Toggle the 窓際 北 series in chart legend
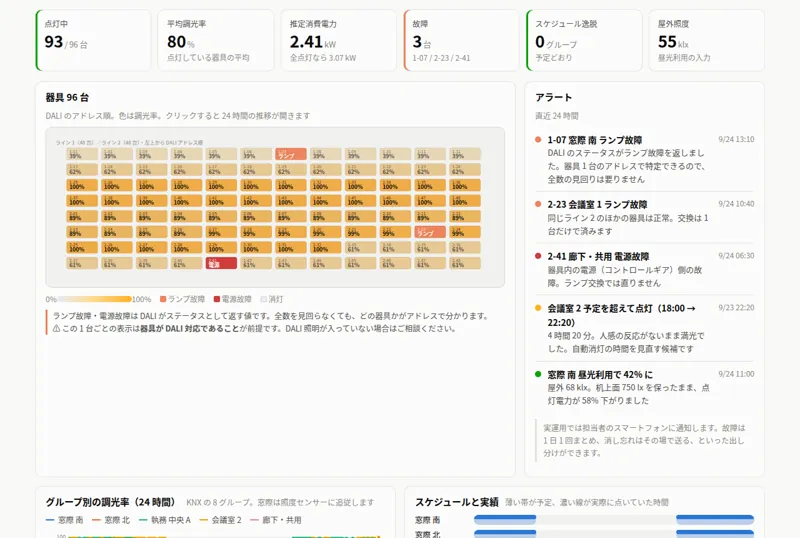The width and height of the screenshot is (800, 538). 111,520
